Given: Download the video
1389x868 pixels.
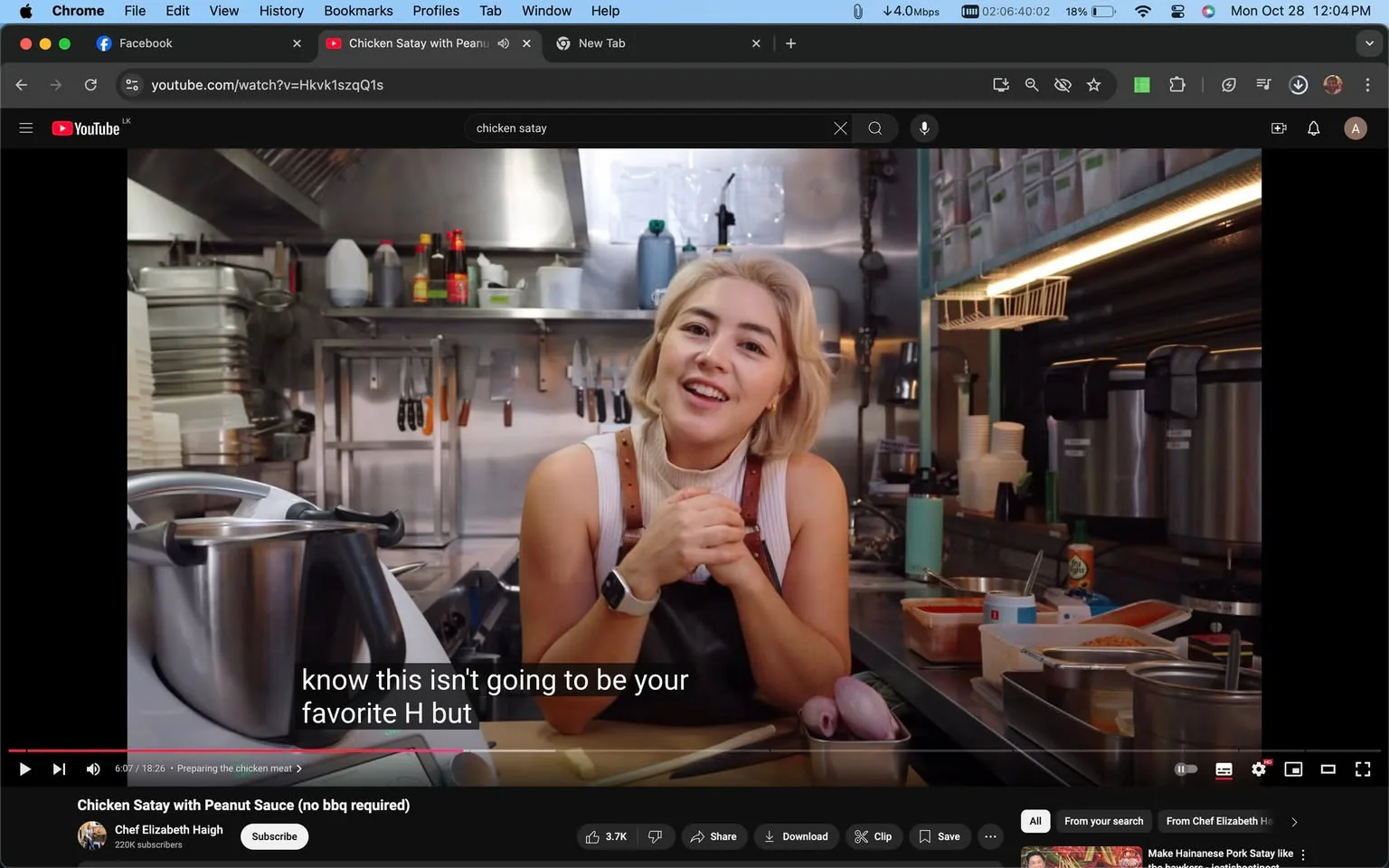Looking at the screenshot, I should [x=796, y=836].
